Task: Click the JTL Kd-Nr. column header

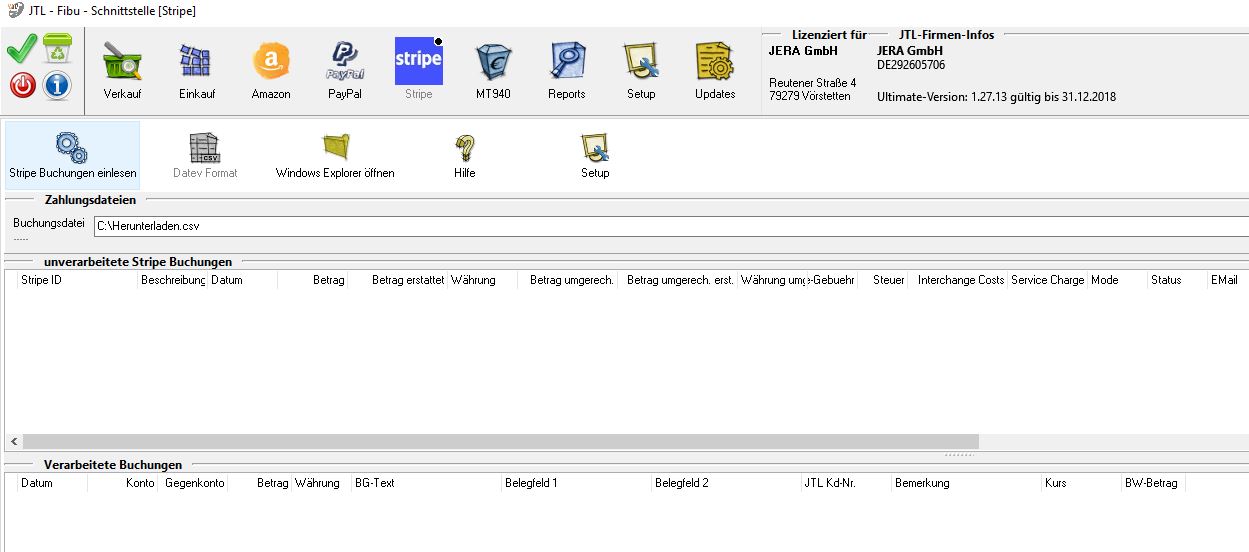Action: click(x=846, y=483)
